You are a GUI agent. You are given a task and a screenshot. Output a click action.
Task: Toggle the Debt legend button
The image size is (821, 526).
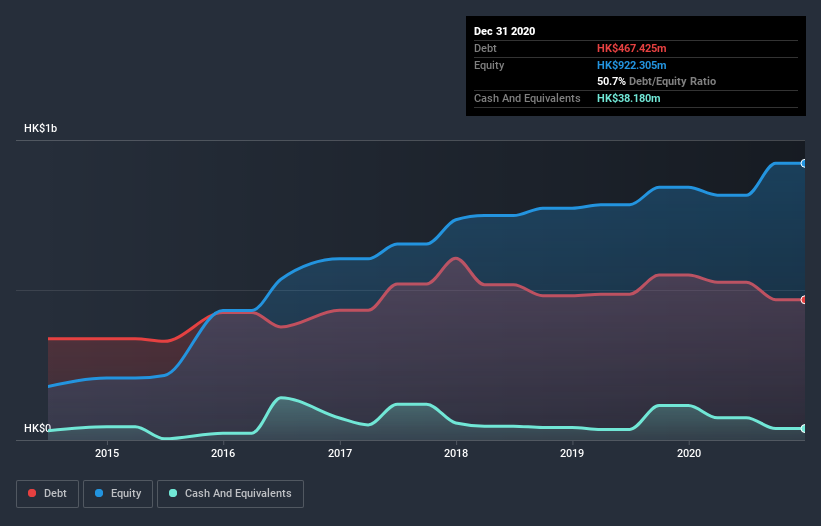click(x=48, y=494)
